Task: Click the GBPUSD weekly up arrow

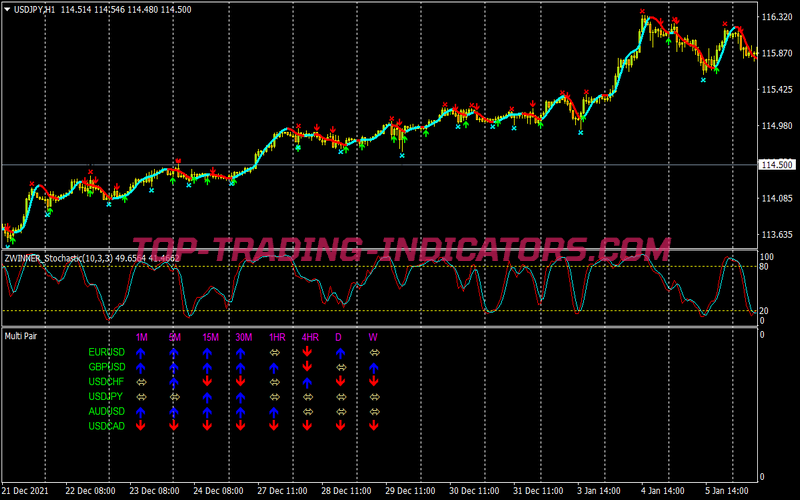Action: [374, 367]
